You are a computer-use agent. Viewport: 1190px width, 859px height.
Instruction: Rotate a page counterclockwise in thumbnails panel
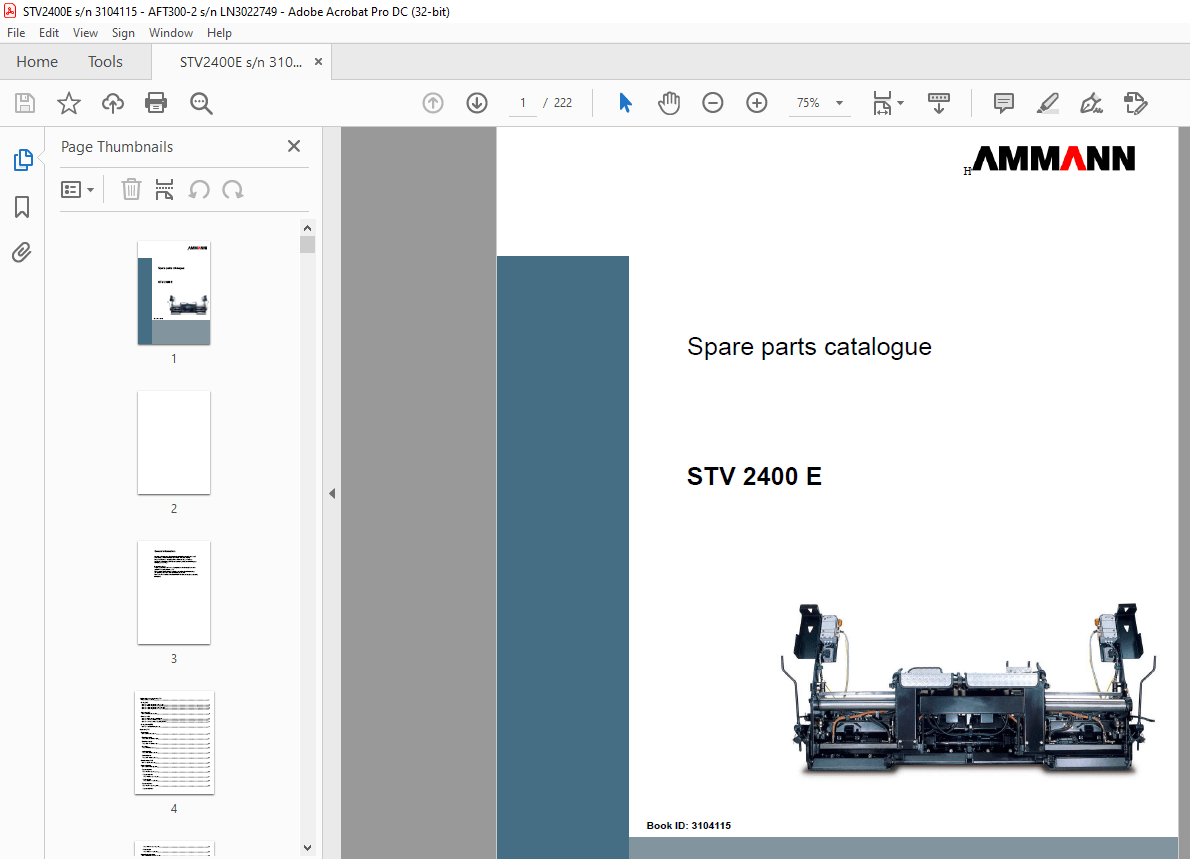199,189
